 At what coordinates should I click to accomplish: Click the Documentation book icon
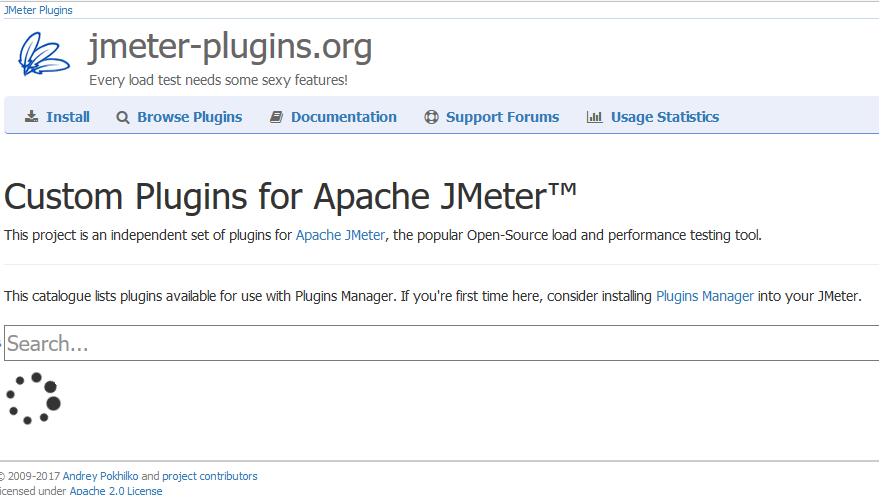(x=276, y=117)
